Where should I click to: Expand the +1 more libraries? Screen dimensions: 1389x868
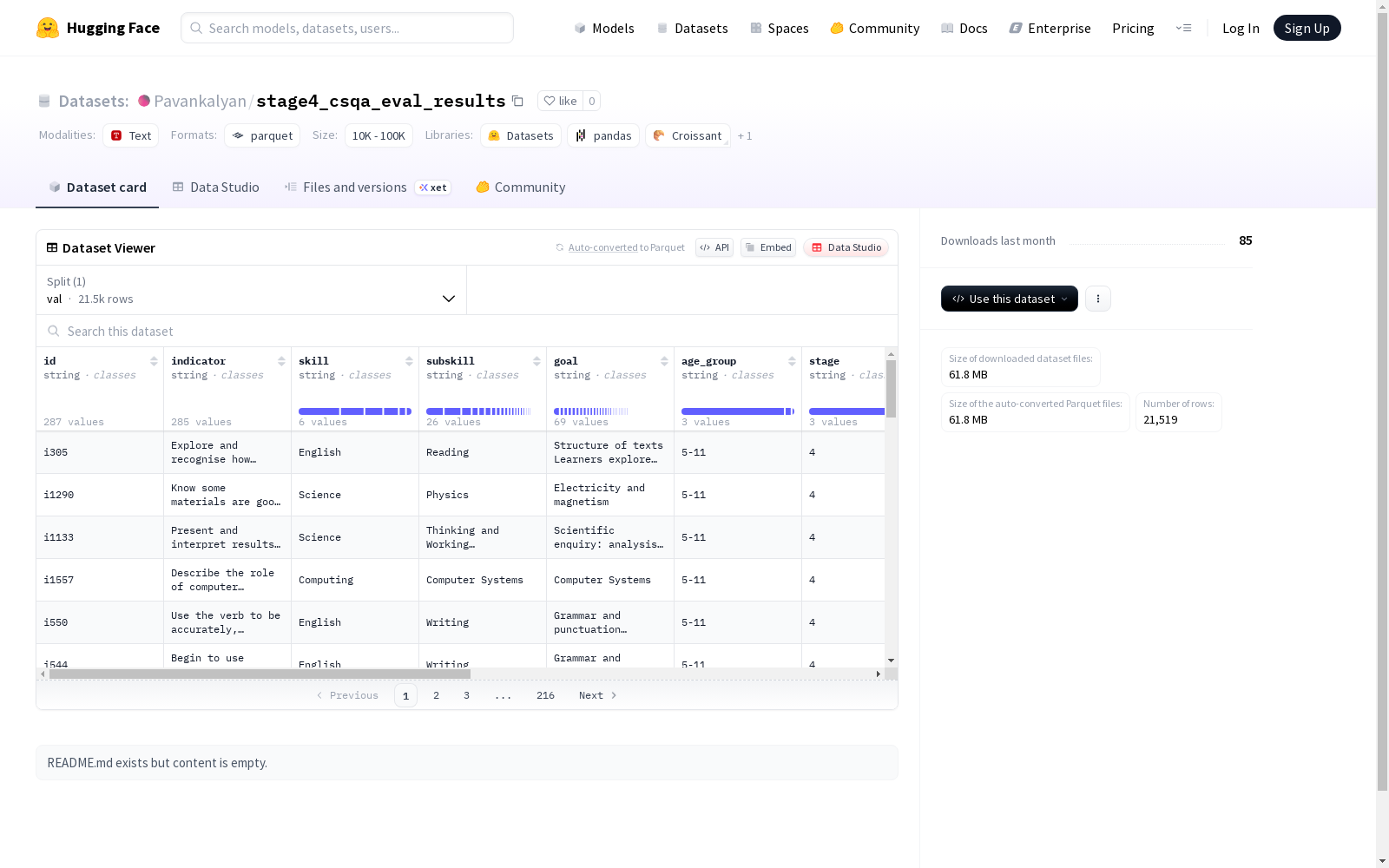745,135
